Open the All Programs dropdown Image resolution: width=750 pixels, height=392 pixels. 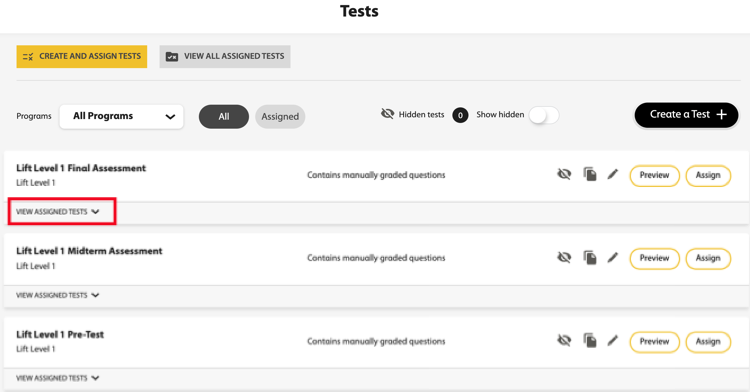pyautogui.click(x=121, y=116)
